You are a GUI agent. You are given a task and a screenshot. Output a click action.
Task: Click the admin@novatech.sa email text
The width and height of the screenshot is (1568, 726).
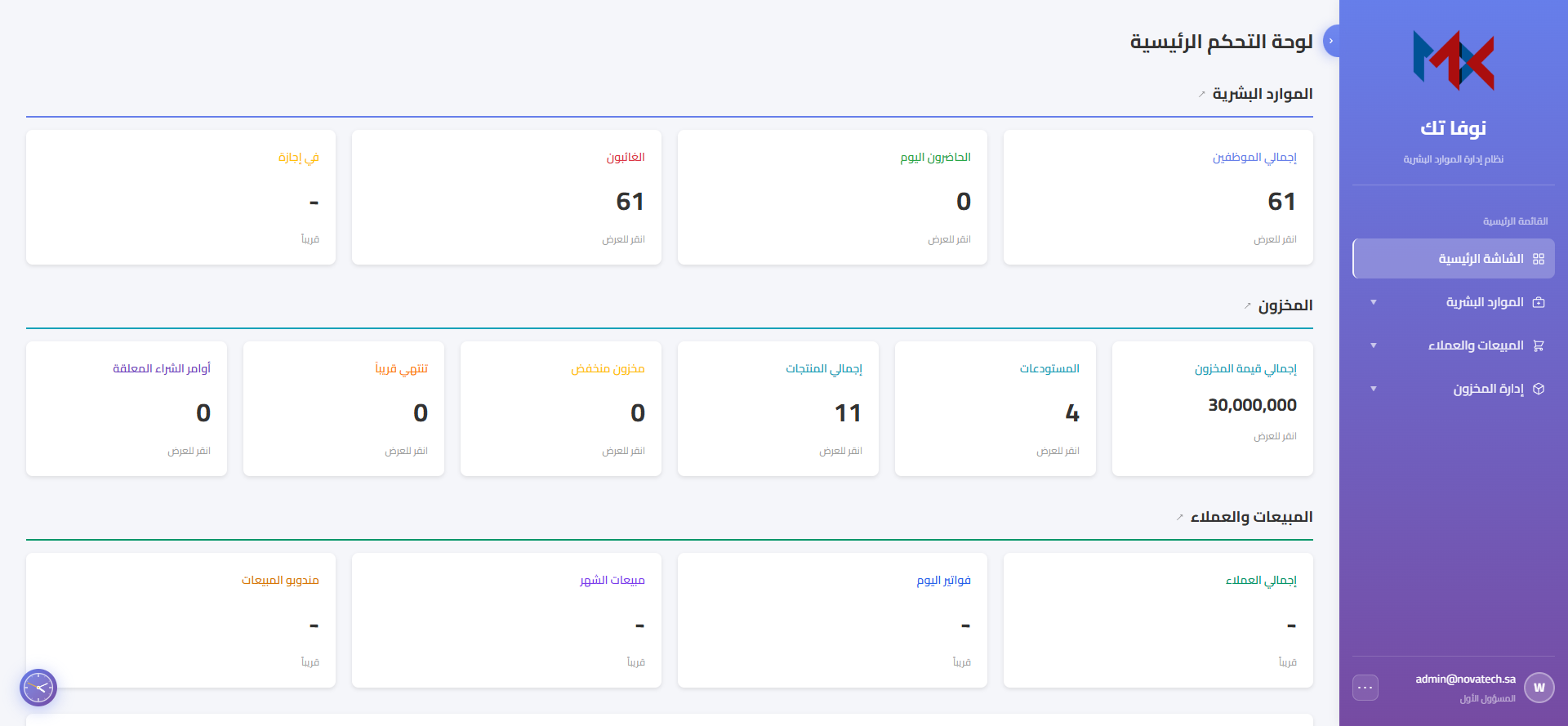pos(1465,679)
